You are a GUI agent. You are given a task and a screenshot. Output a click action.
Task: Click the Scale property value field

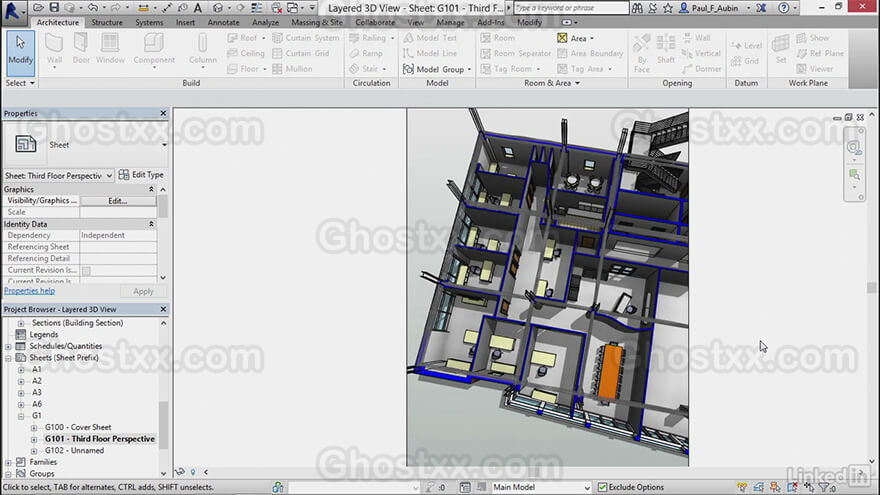118,212
